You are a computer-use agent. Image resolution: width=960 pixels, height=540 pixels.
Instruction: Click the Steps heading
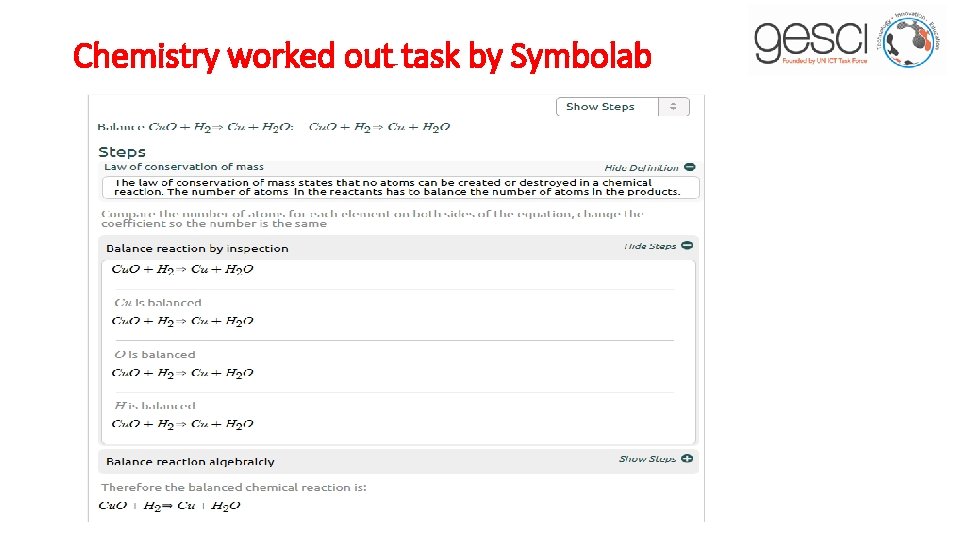pyautogui.click(x=122, y=151)
